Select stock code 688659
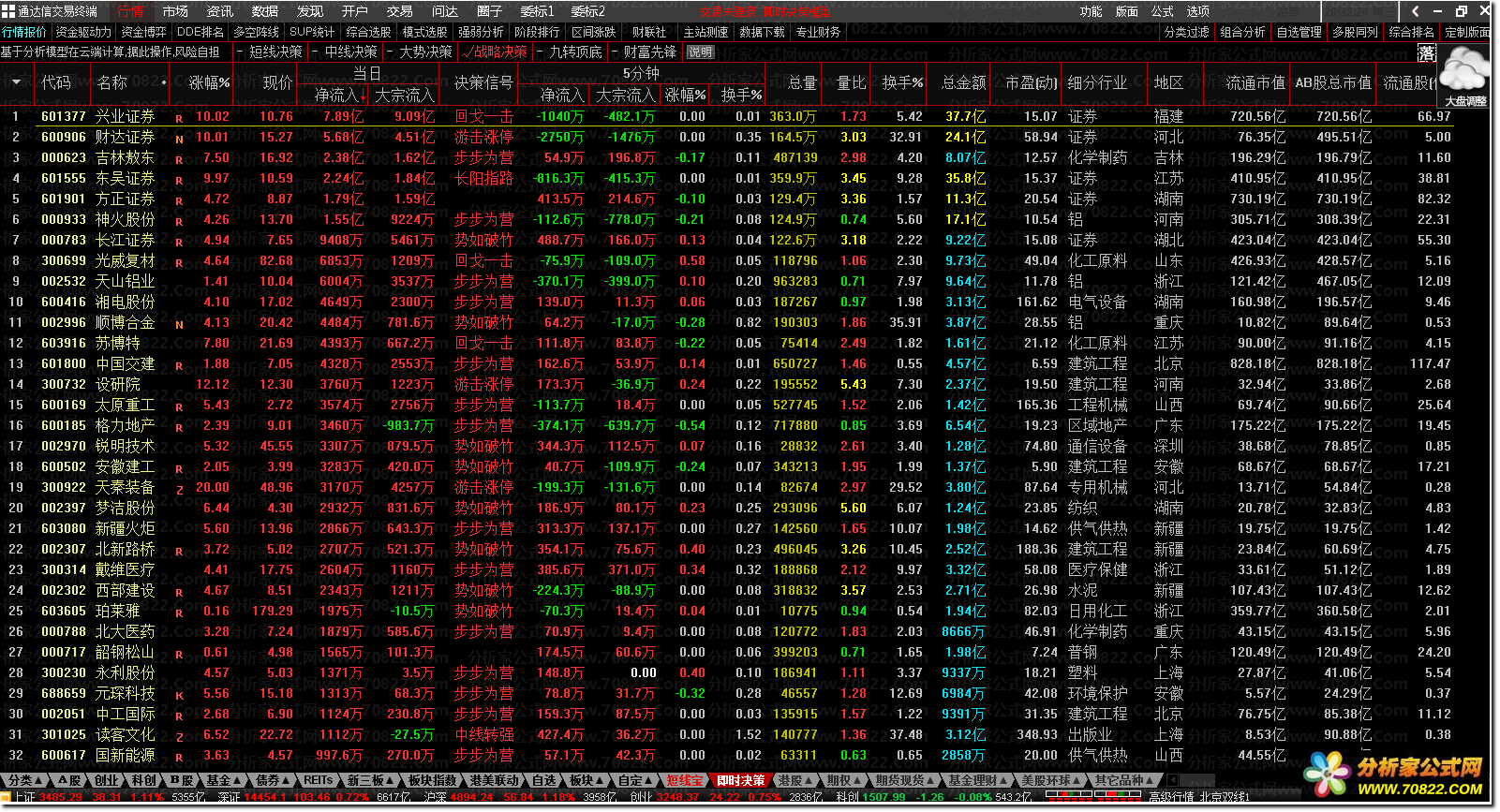The image size is (1500, 812). (64, 694)
